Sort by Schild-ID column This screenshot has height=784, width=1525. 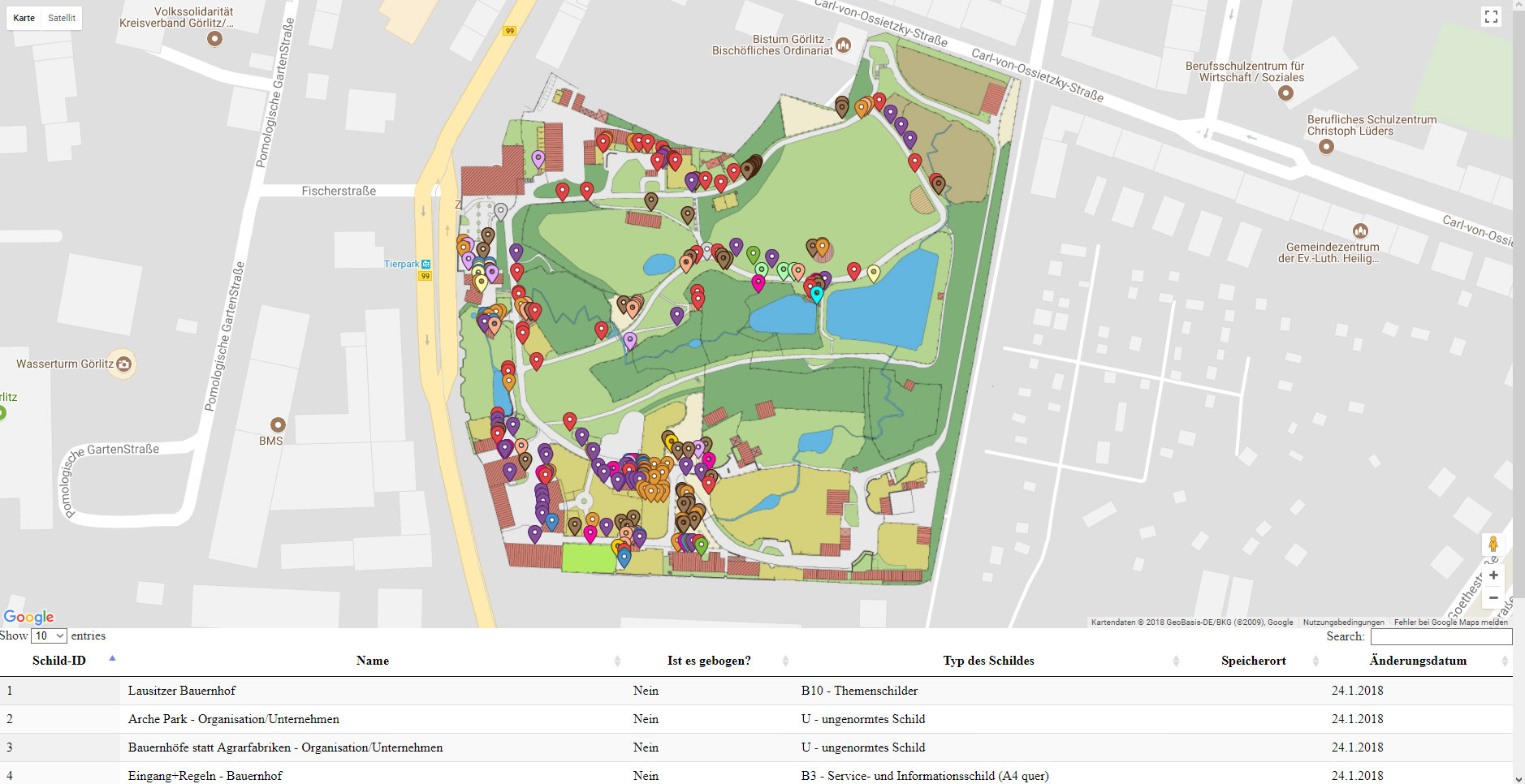coord(59,661)
